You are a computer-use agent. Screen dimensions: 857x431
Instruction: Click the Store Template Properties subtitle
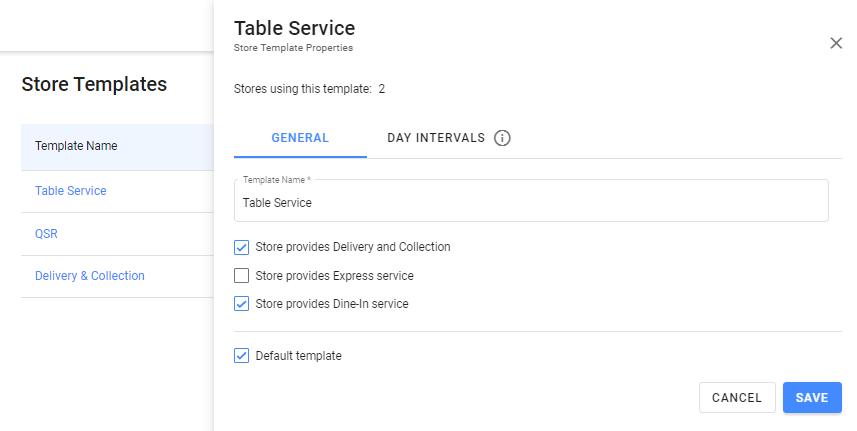293,47
